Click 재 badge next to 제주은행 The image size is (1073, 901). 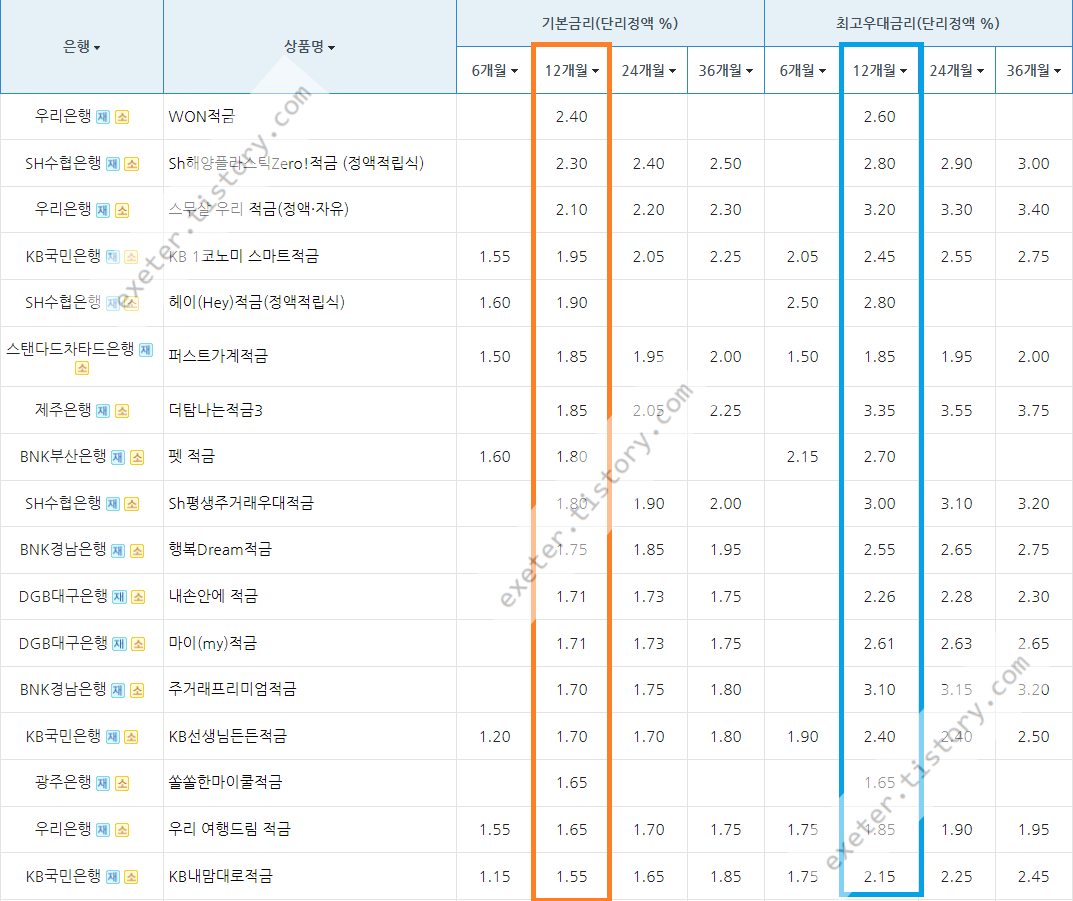coord(103,410)
